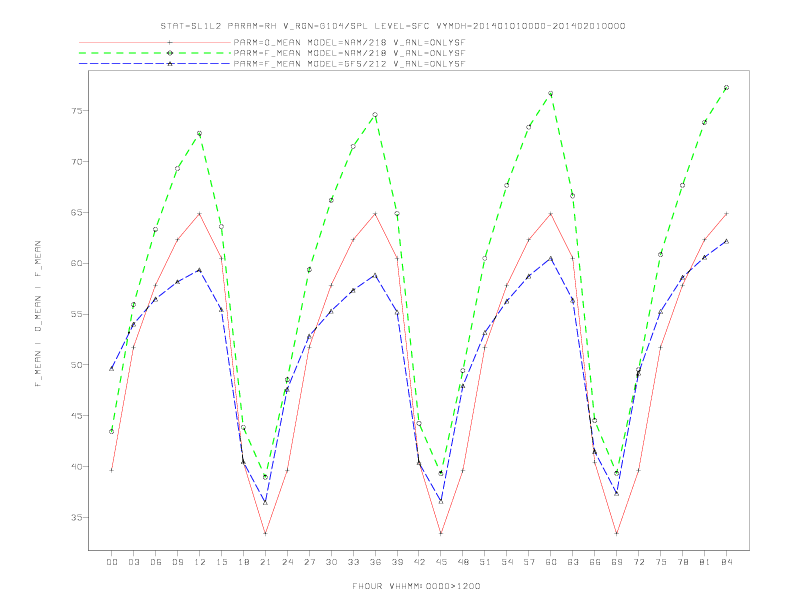Image resolution: width=792 pixels, height=612 pixels.
Task: Click the blue dashed triangle legend sample
Action: [155, 64]
